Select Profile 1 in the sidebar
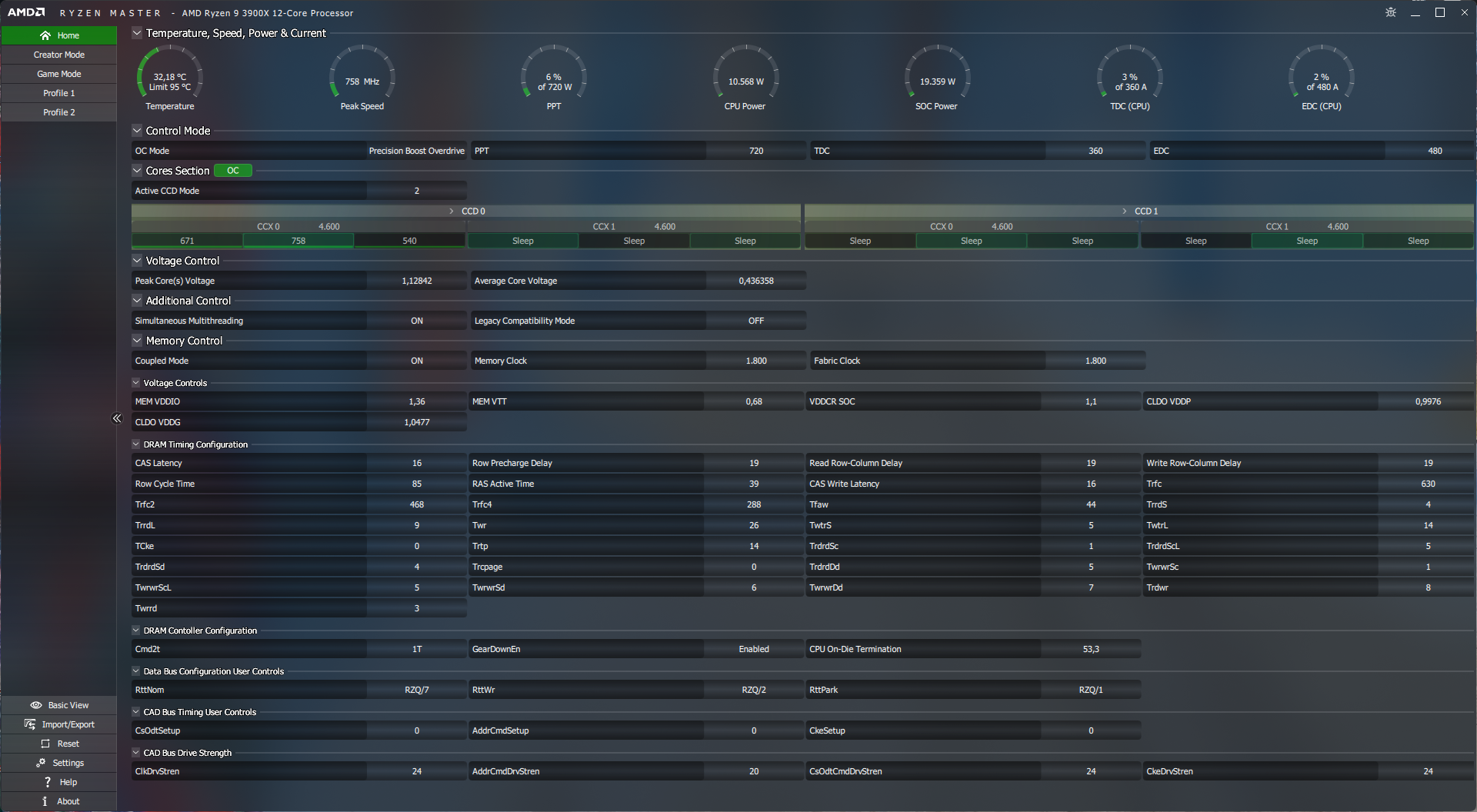 [x=58, y=92]
